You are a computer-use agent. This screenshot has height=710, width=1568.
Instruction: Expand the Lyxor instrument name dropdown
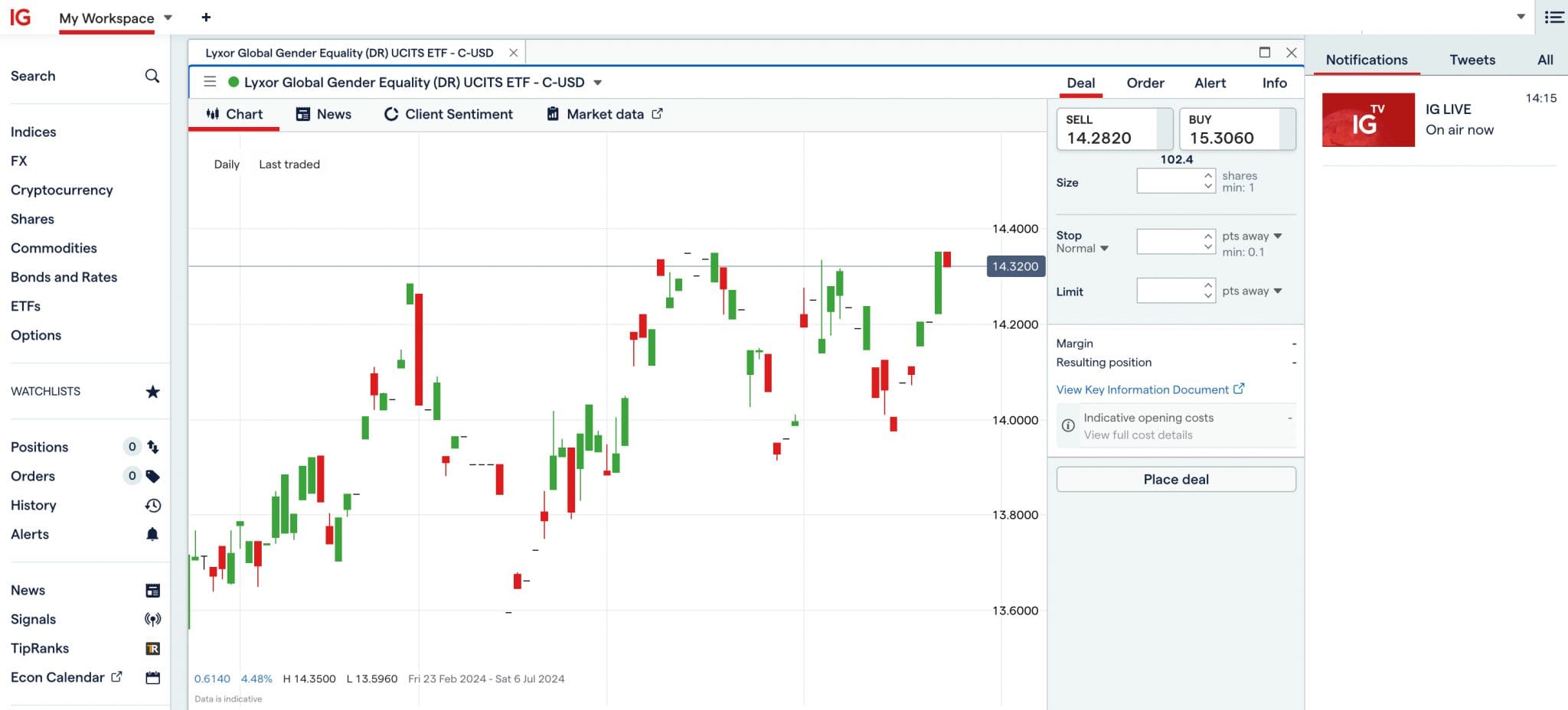coord(598,83)
